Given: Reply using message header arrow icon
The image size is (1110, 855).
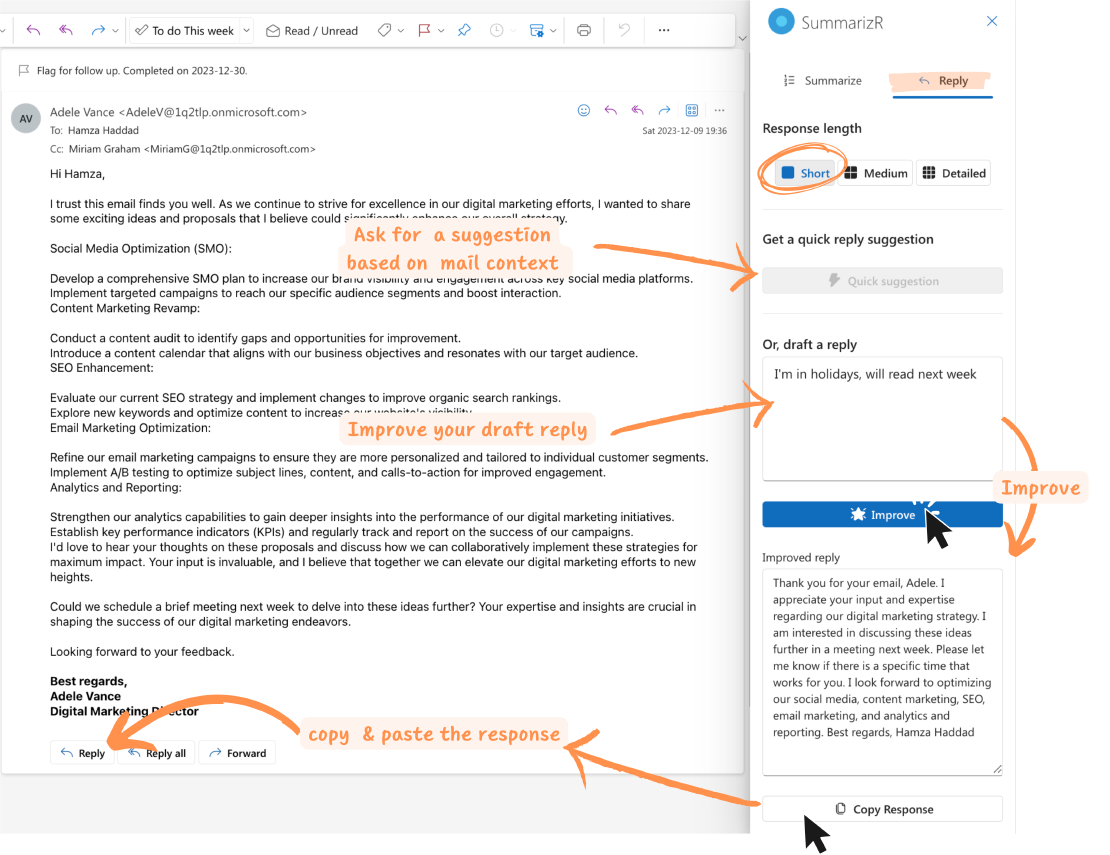Looking at the screenshot, I should pyautogui.click(x=611, y=110).
